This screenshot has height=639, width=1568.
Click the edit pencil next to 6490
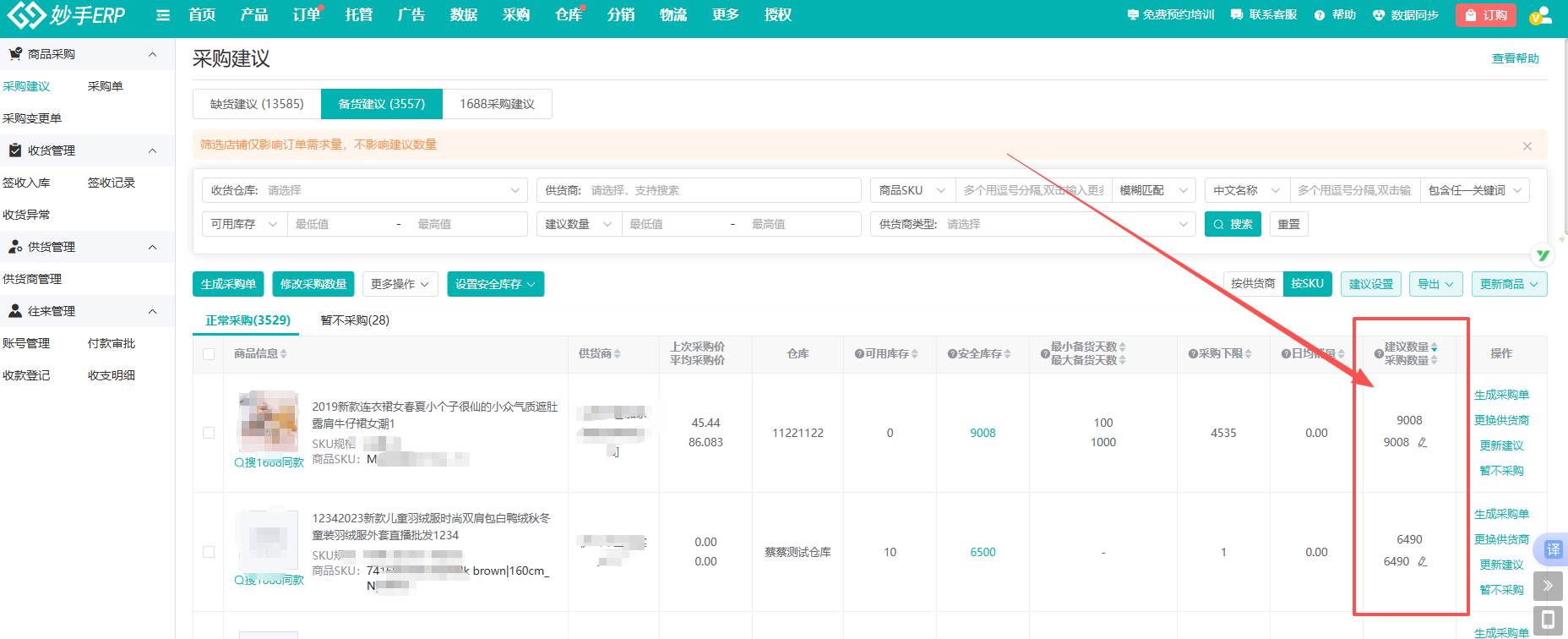coord(1422,561)
